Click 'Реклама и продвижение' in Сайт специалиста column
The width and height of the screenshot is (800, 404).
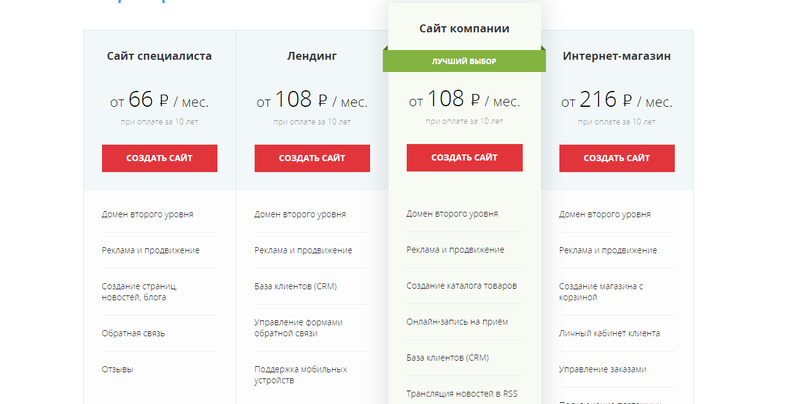click(151, 250)
